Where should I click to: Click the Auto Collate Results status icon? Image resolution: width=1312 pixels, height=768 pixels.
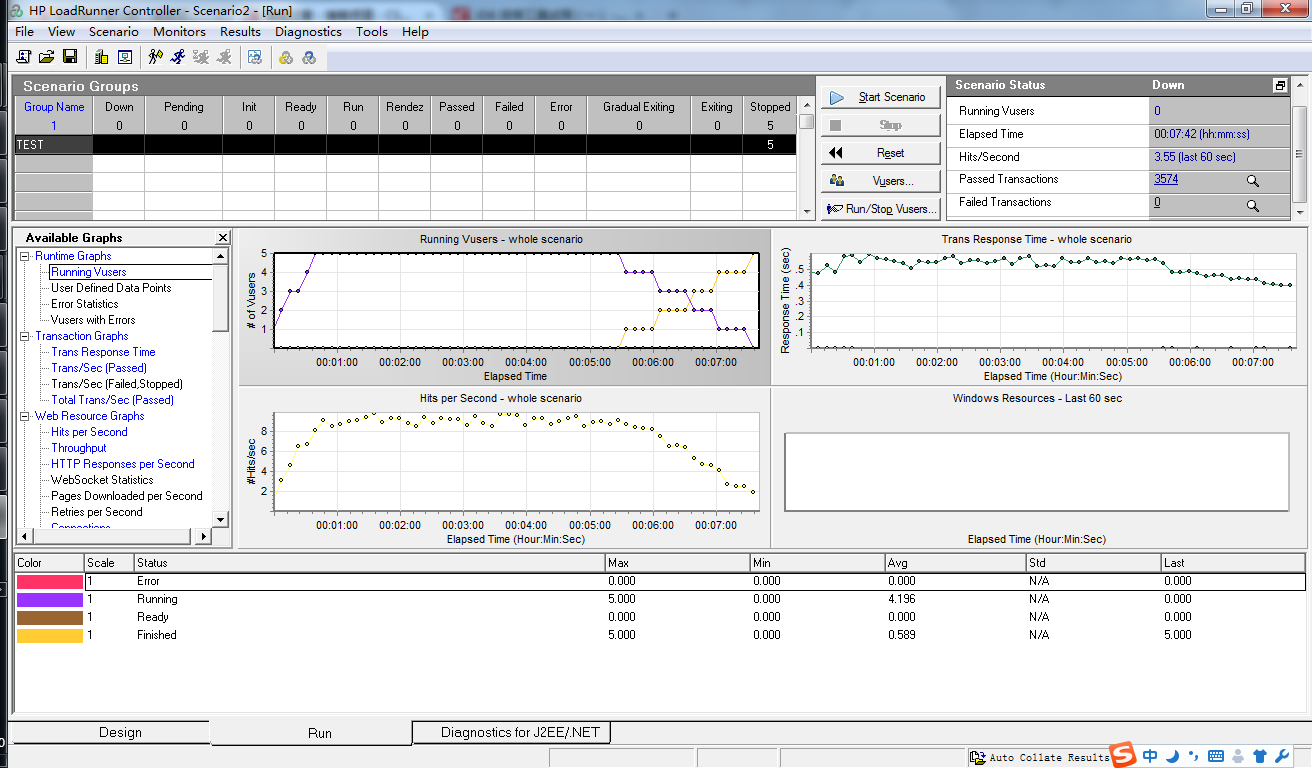[x=978, y=757]
